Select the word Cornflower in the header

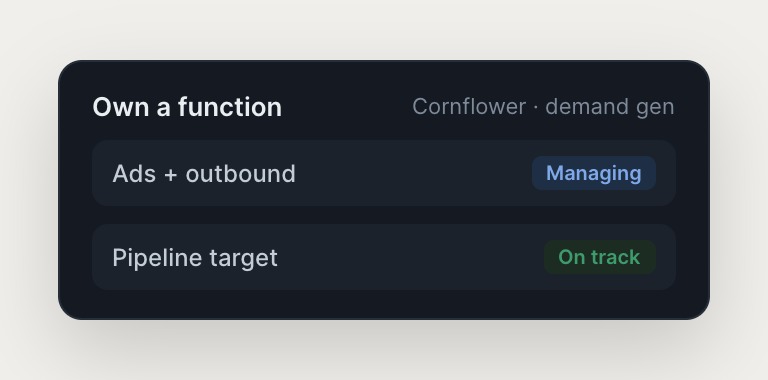pos(469,107)
